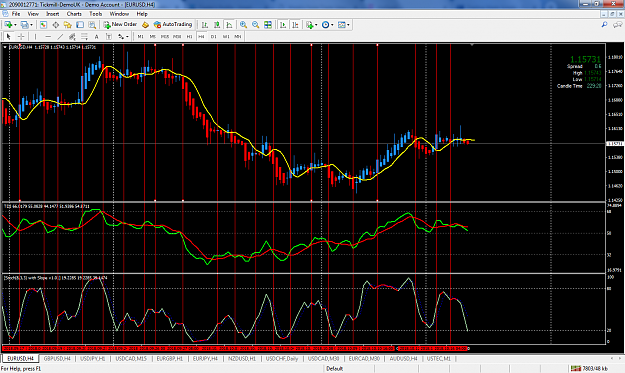Switch to AUDUSD,H4 chart tab
Screen dimensions: 625x373
point(403,359)
